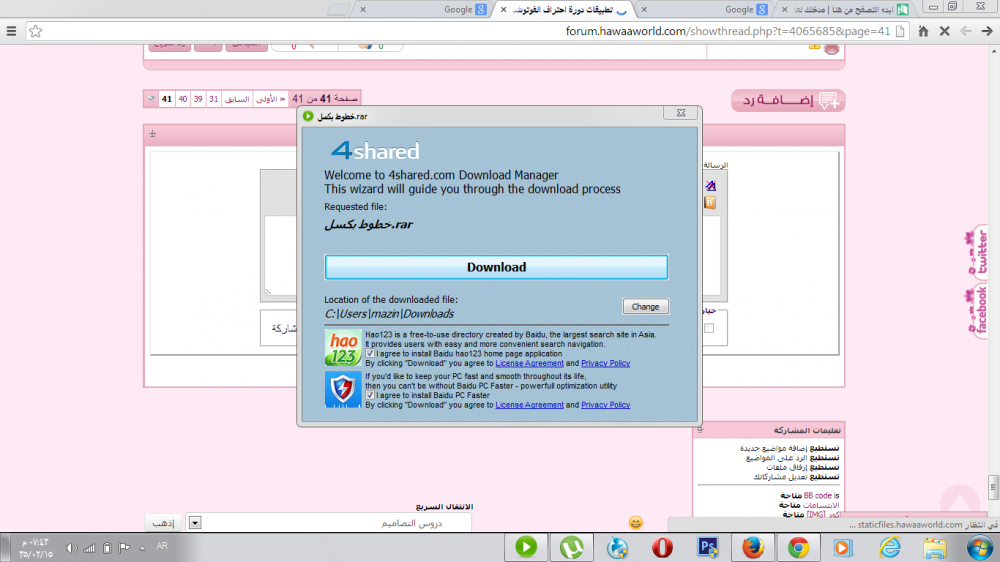Click the Baidu PC Faster shield icon
Viewport: 1000px width, 562px height.
point(343,389)
